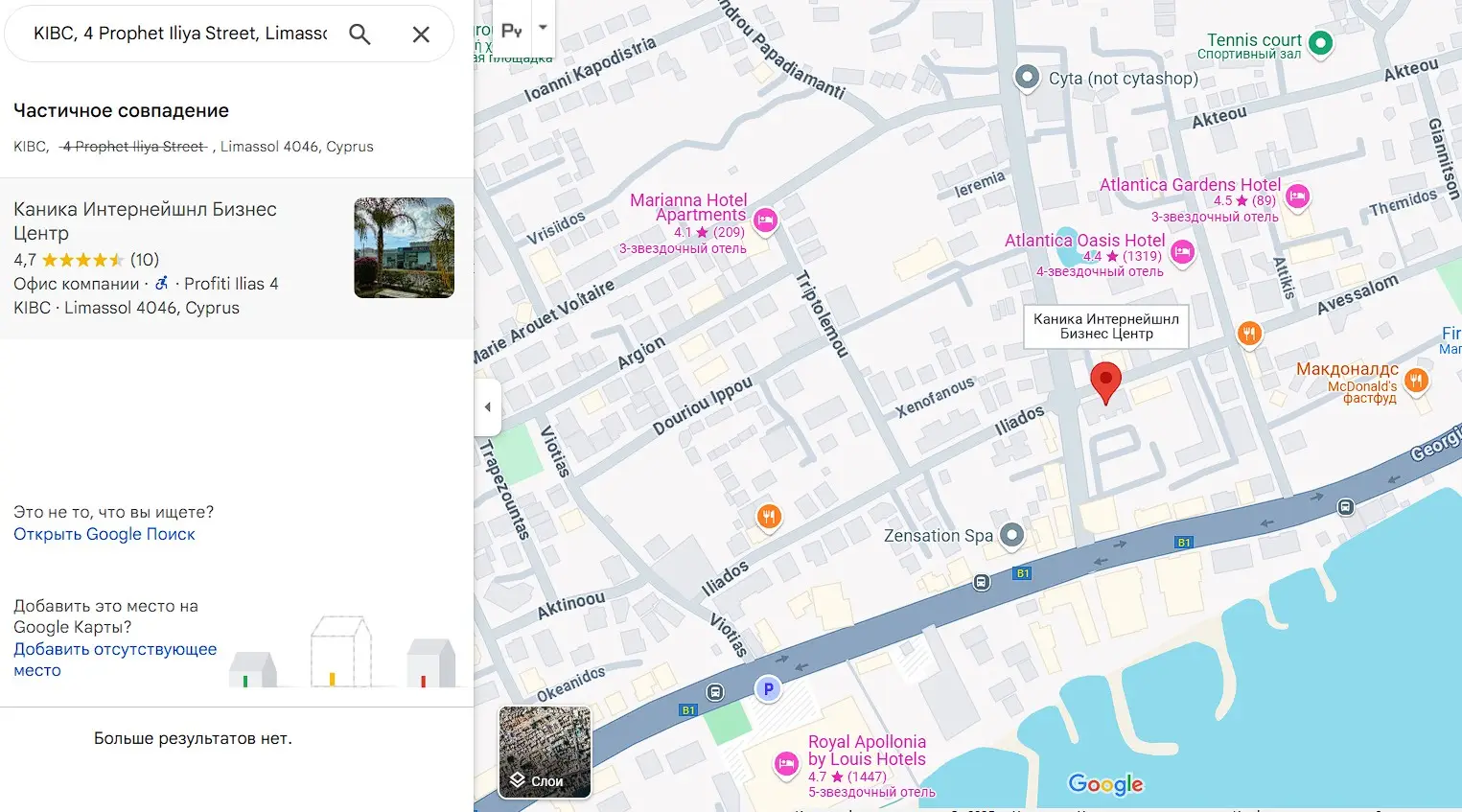
Task: Select the Tennis court green marker
Action: click(x=1320, y=42)
